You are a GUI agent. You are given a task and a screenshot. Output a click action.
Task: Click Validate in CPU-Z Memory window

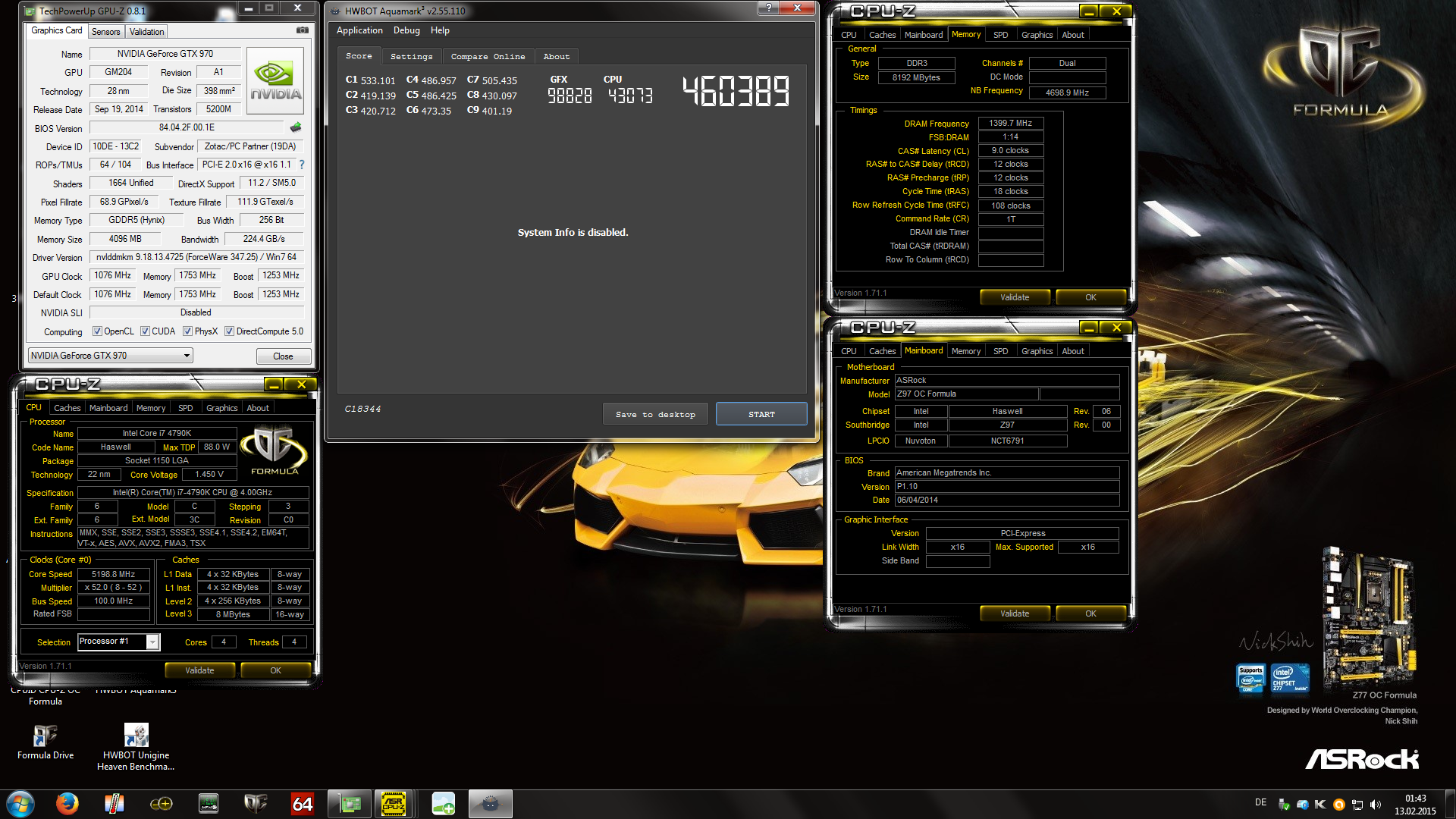[x=1015, y=297]
